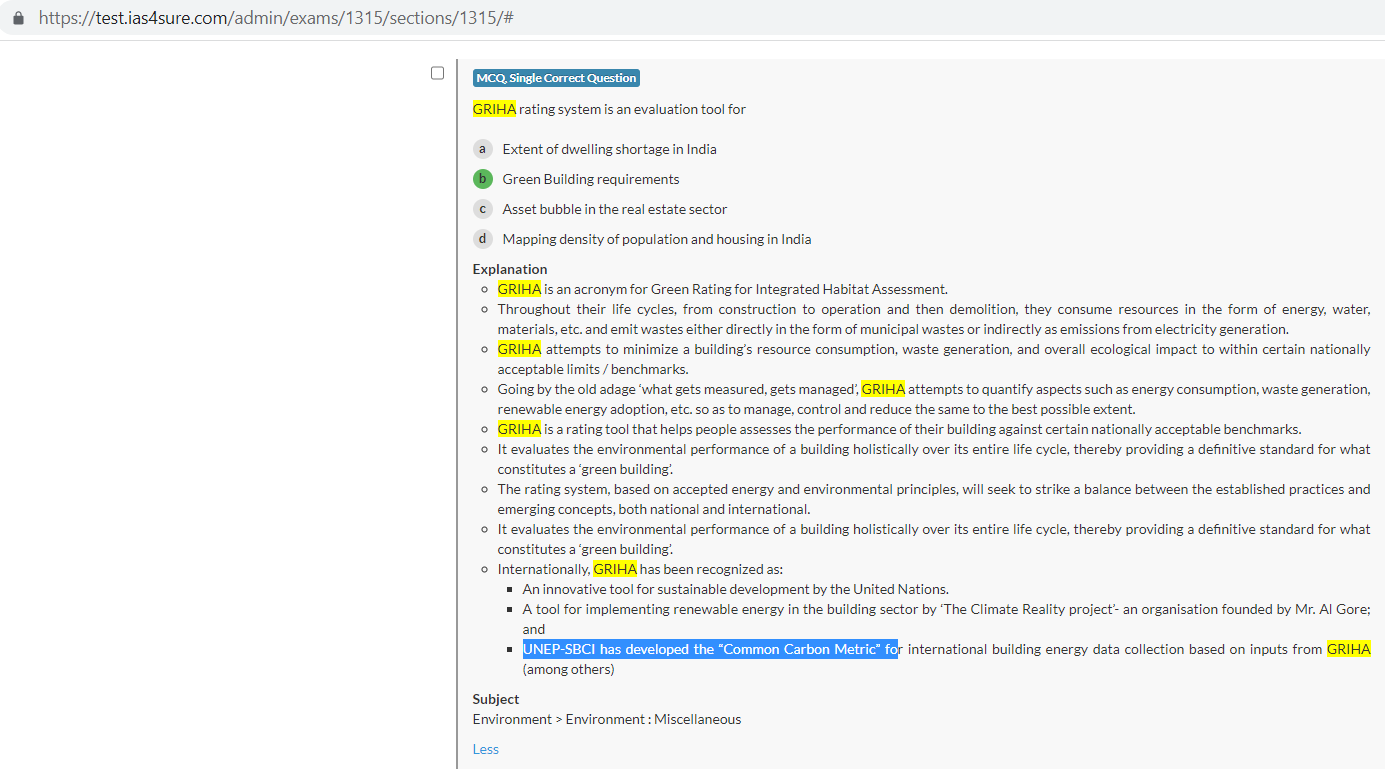1385x769 pixels.
Task: Click highlighted GRIHA in the question text
Action: pos(494,109)
